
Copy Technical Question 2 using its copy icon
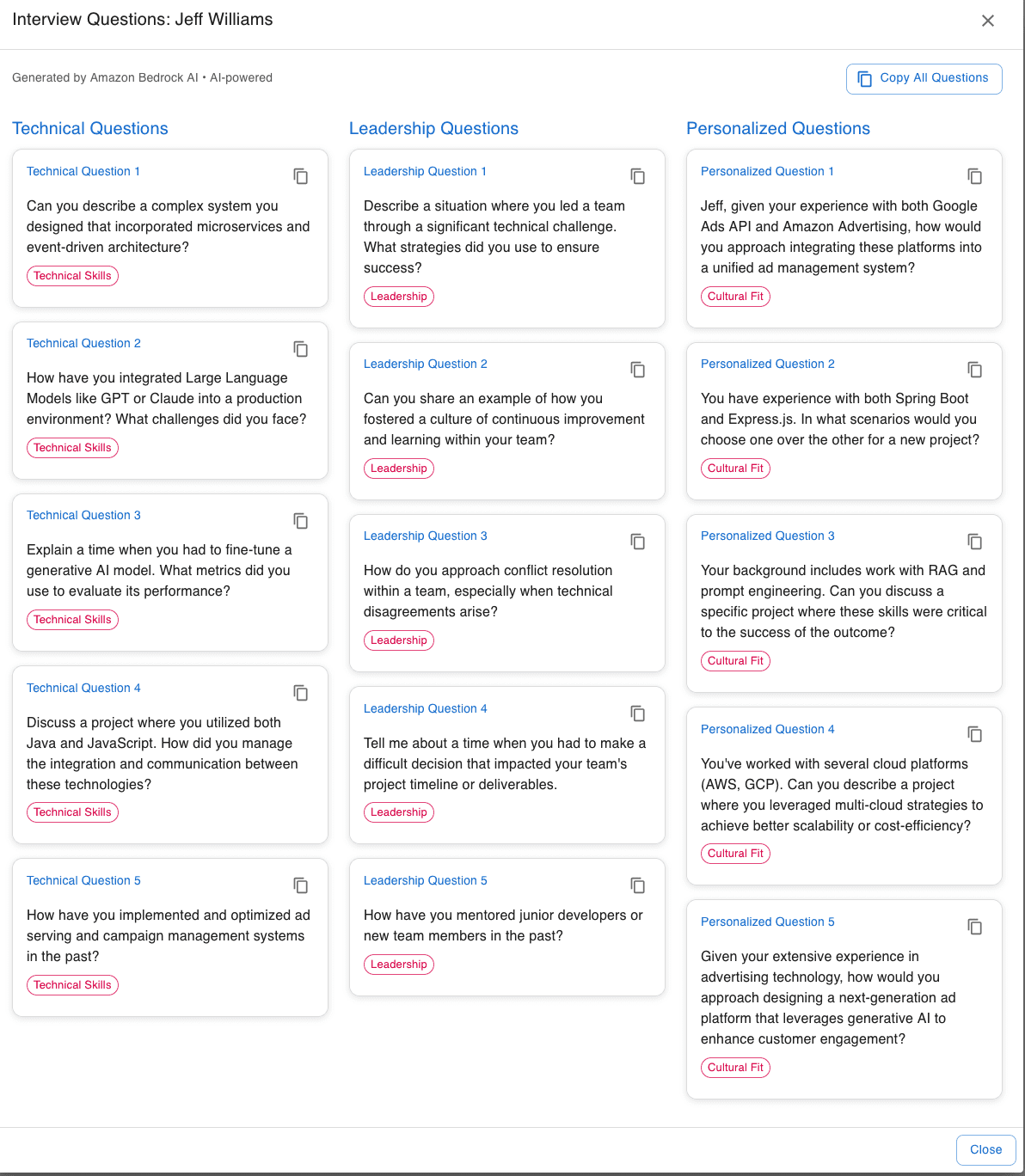pos(301,349)
